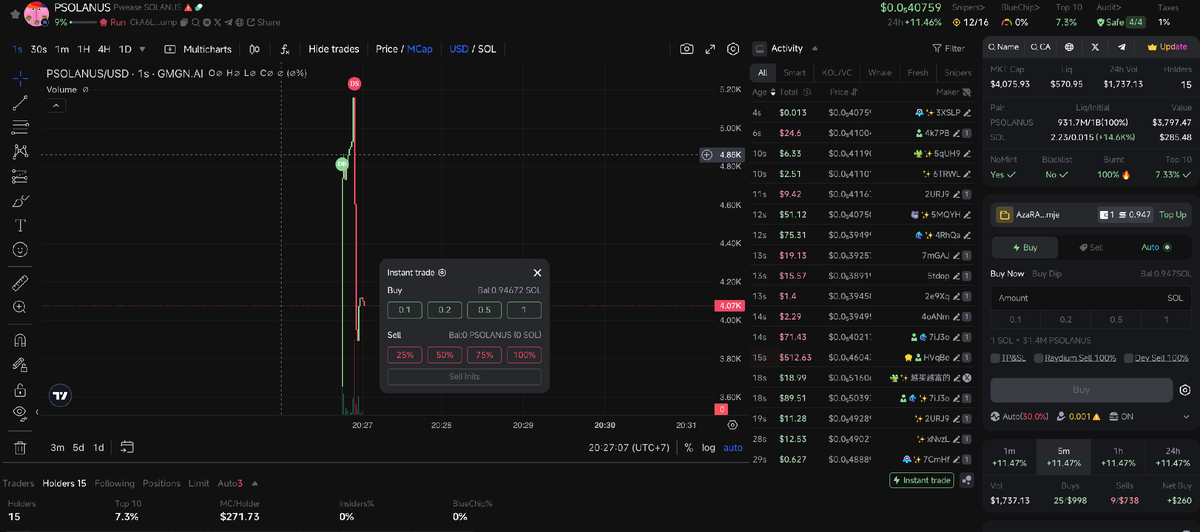Image resolution: width=1200 pixels, height=532 pixels.
Task: Open chart settings hexagon icon
Action: 733,49
